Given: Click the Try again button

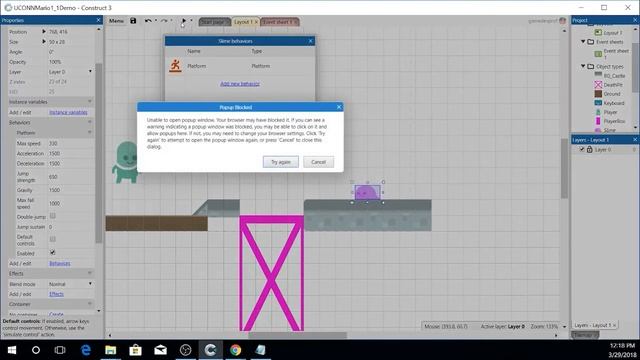Looking at the screenshot, I should point(281,162).
